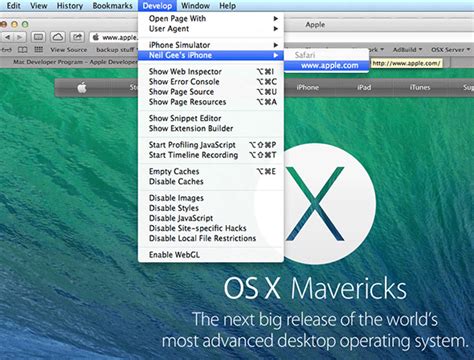Choose Show Page Source
Viewport: 474px width, 360px height.
pyautogui.click(x=211, y=92)
